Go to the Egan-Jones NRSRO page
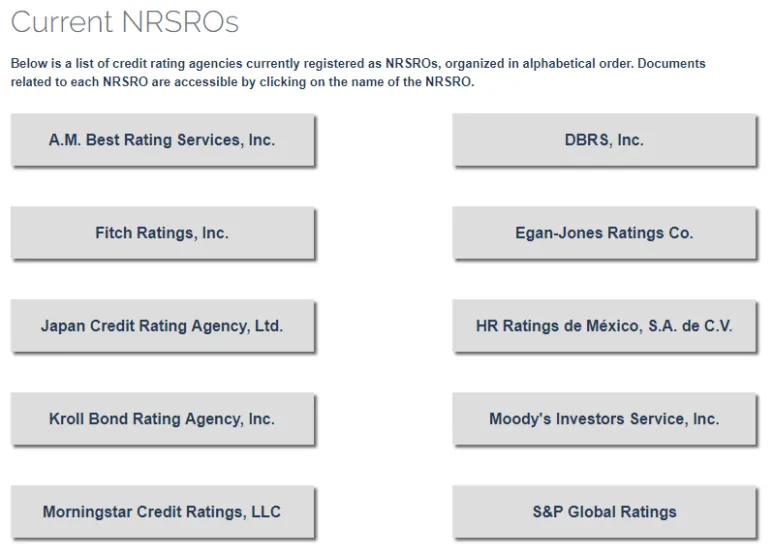This screenshot has width=773, height=558. [x=604, y=233]
